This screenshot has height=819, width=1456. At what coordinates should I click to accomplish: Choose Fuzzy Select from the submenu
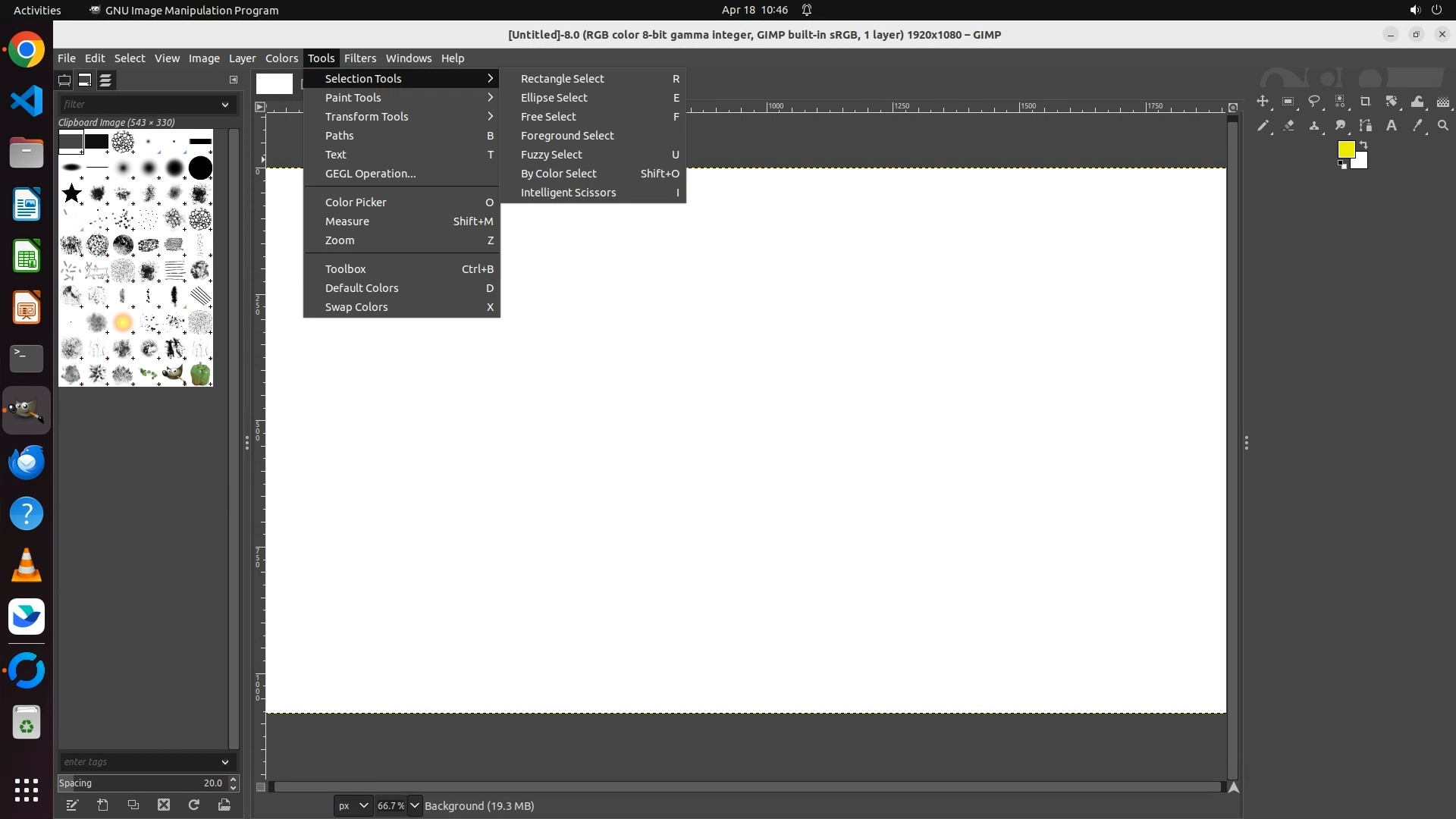tap(551, 155)
